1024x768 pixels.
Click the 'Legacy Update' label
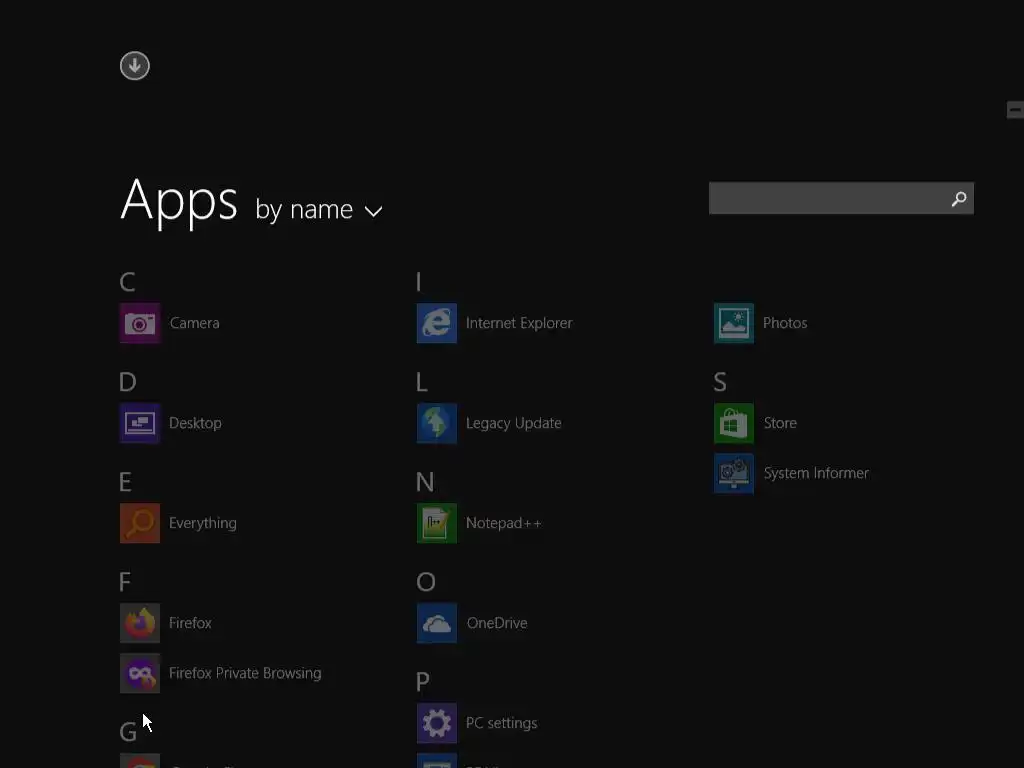pos(514,423)
